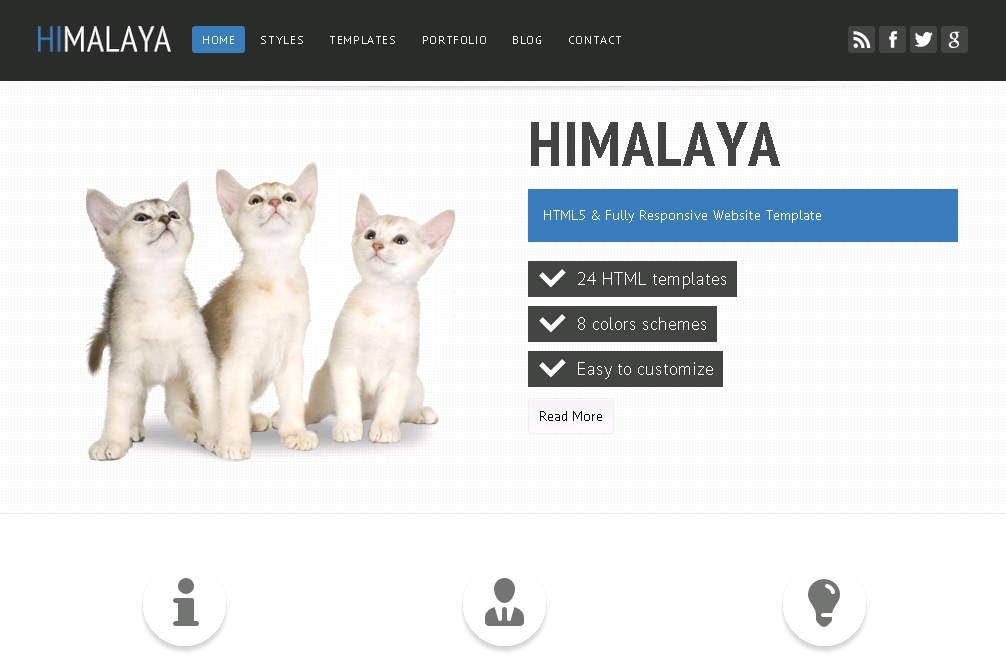Open the Styles menu
The image size is (1006, 655).
(282, 40)
